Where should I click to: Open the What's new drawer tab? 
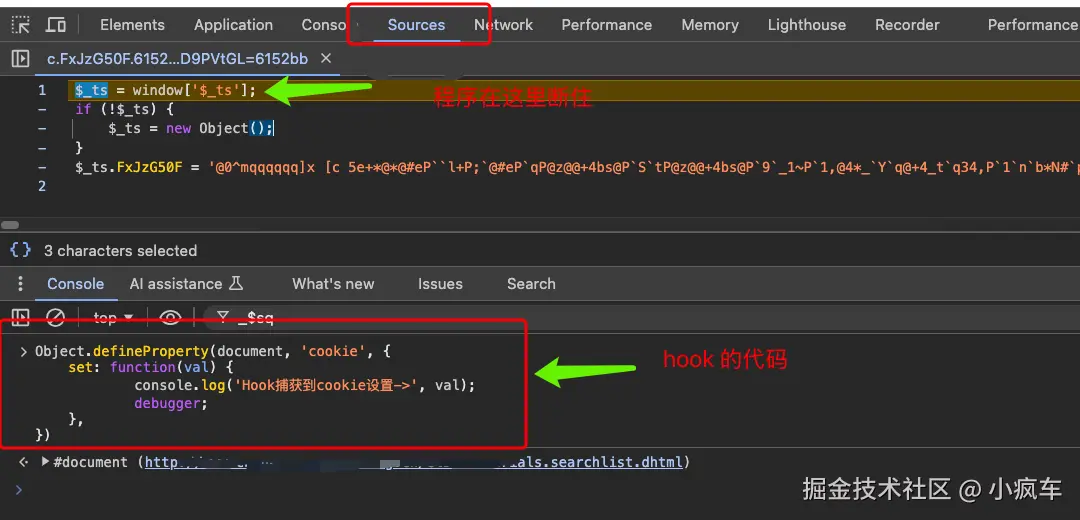tap(333, 284)
